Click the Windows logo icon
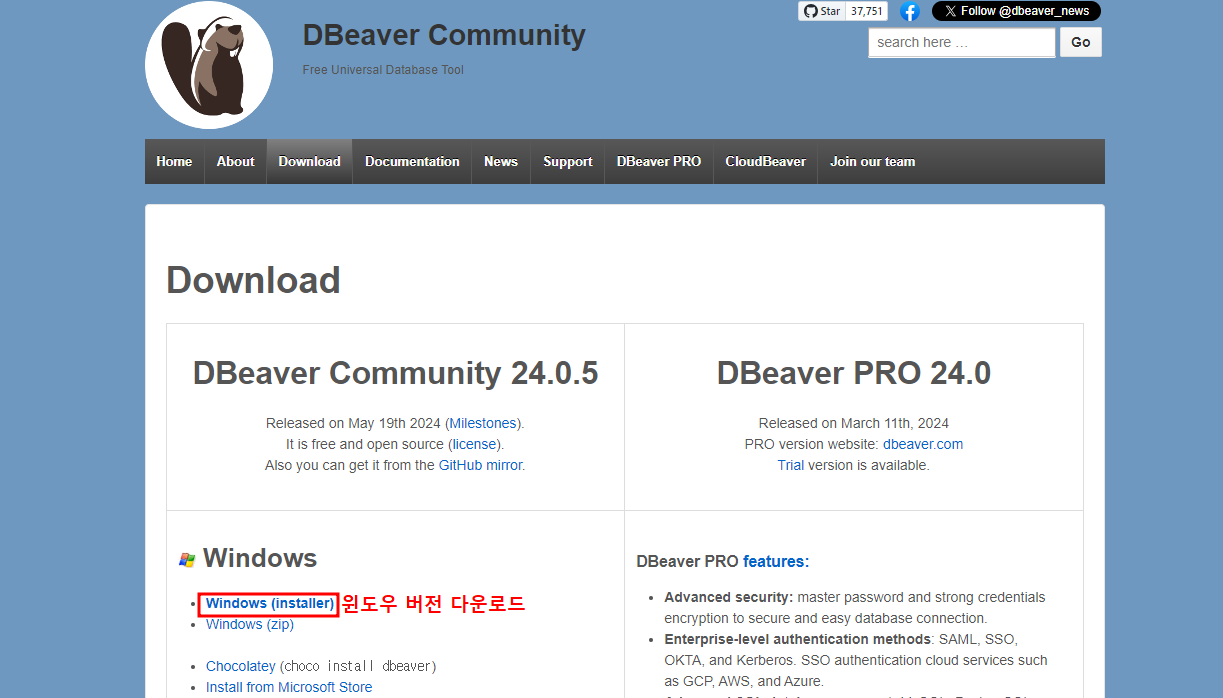This screenshot has width=1223, height=698. point(187,560)
